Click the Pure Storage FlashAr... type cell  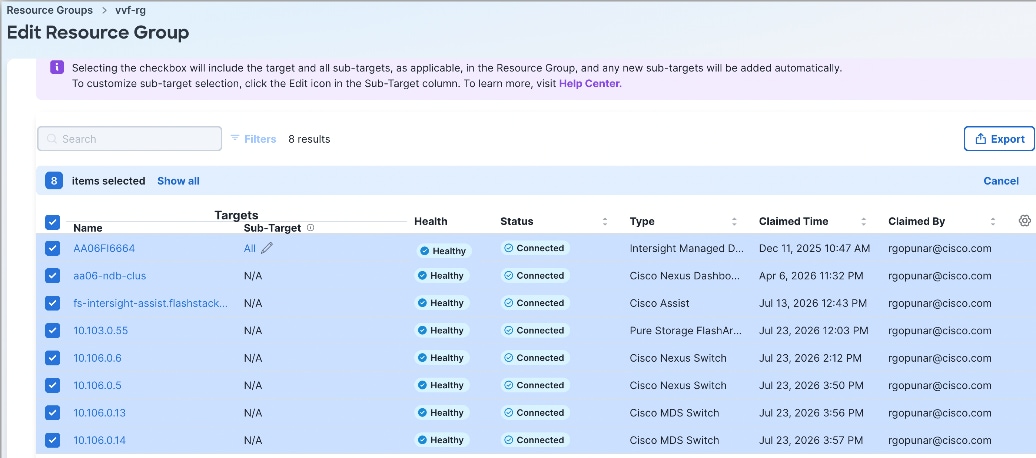(x=686, y=330)
